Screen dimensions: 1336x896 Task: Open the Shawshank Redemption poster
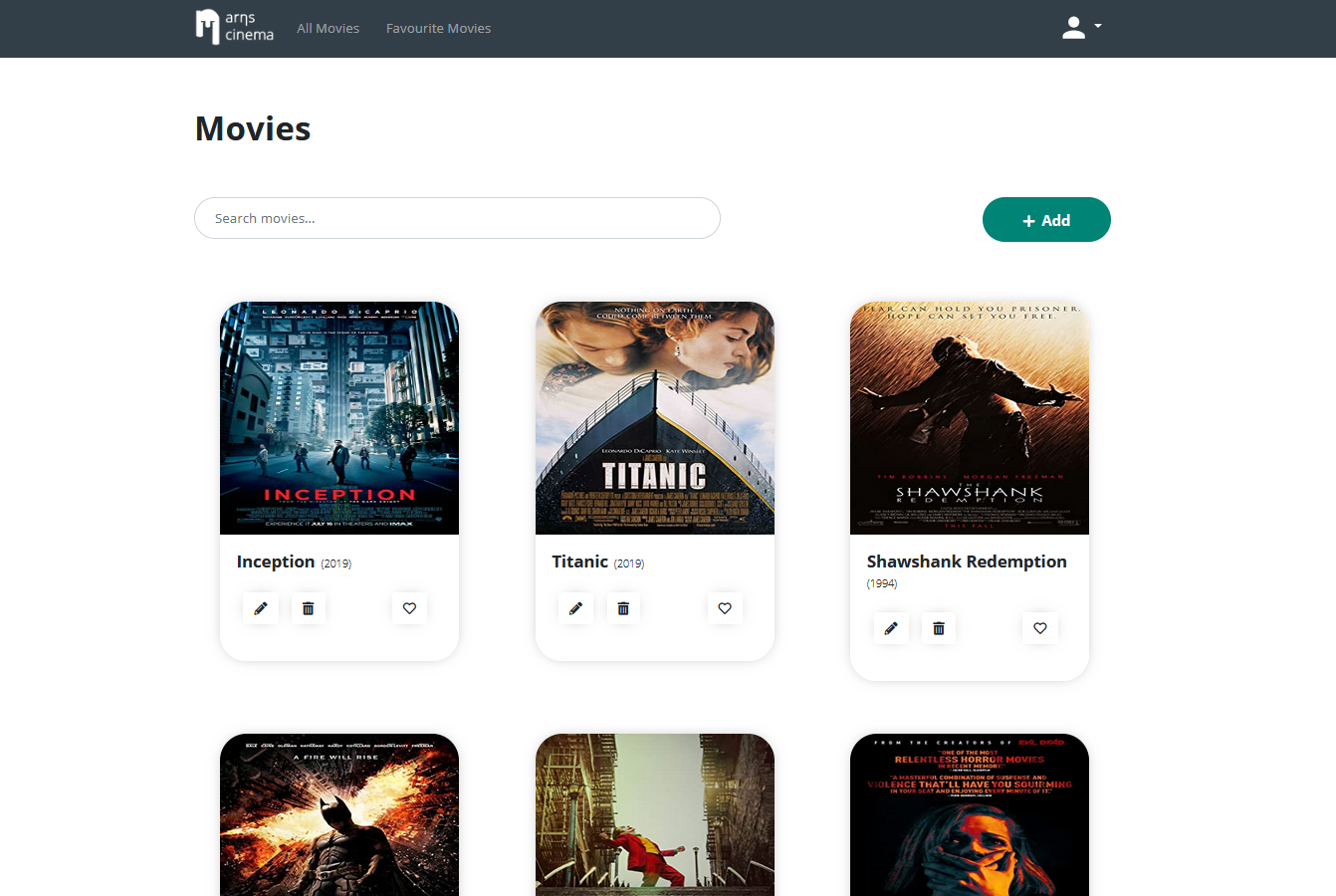click(970, 418)
